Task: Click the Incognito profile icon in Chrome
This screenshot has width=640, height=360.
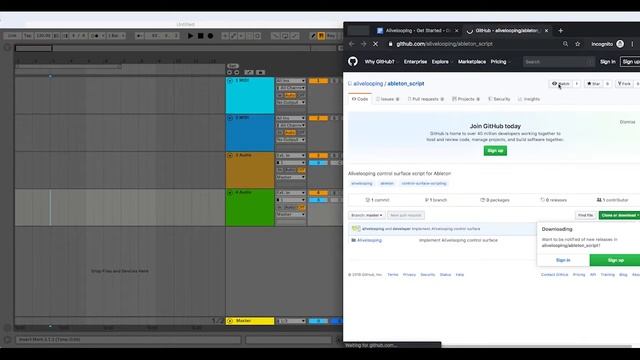Action: 620,44
